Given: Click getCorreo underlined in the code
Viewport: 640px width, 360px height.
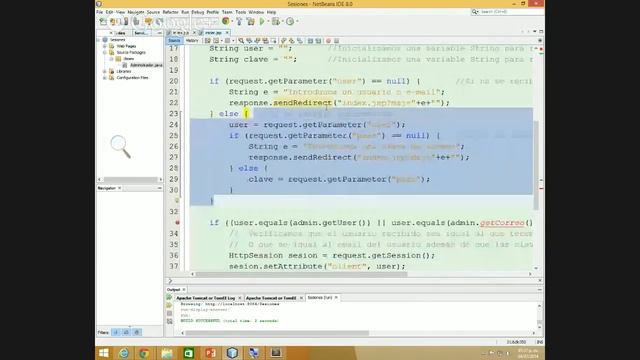Looking at the screenshot, I should [502, 223].
